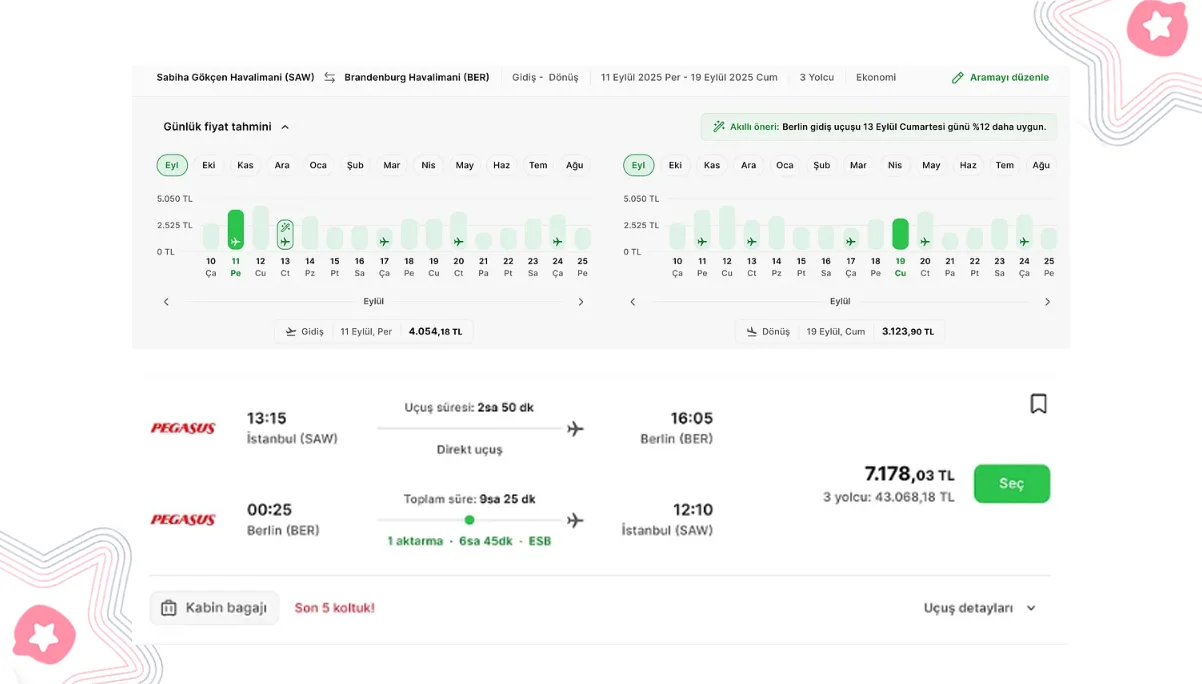Select the 20 Ct bar in return chart
Viewport: 1202px width, 684px height.
(925, 231)
